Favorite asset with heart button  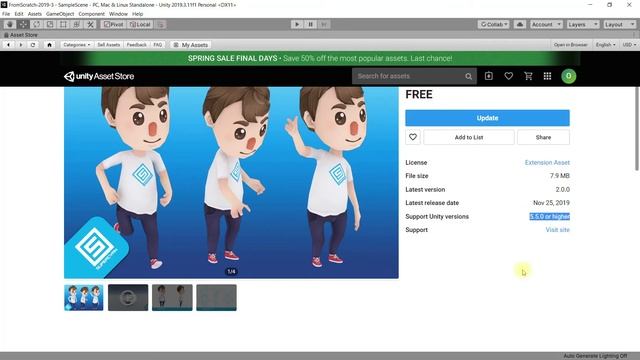[x=413, y=137]
